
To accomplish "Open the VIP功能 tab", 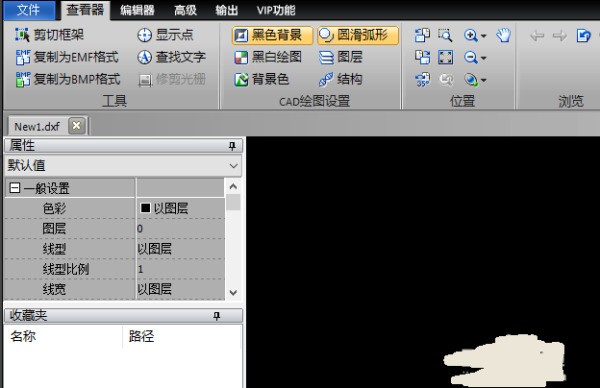I will point(276,10).
